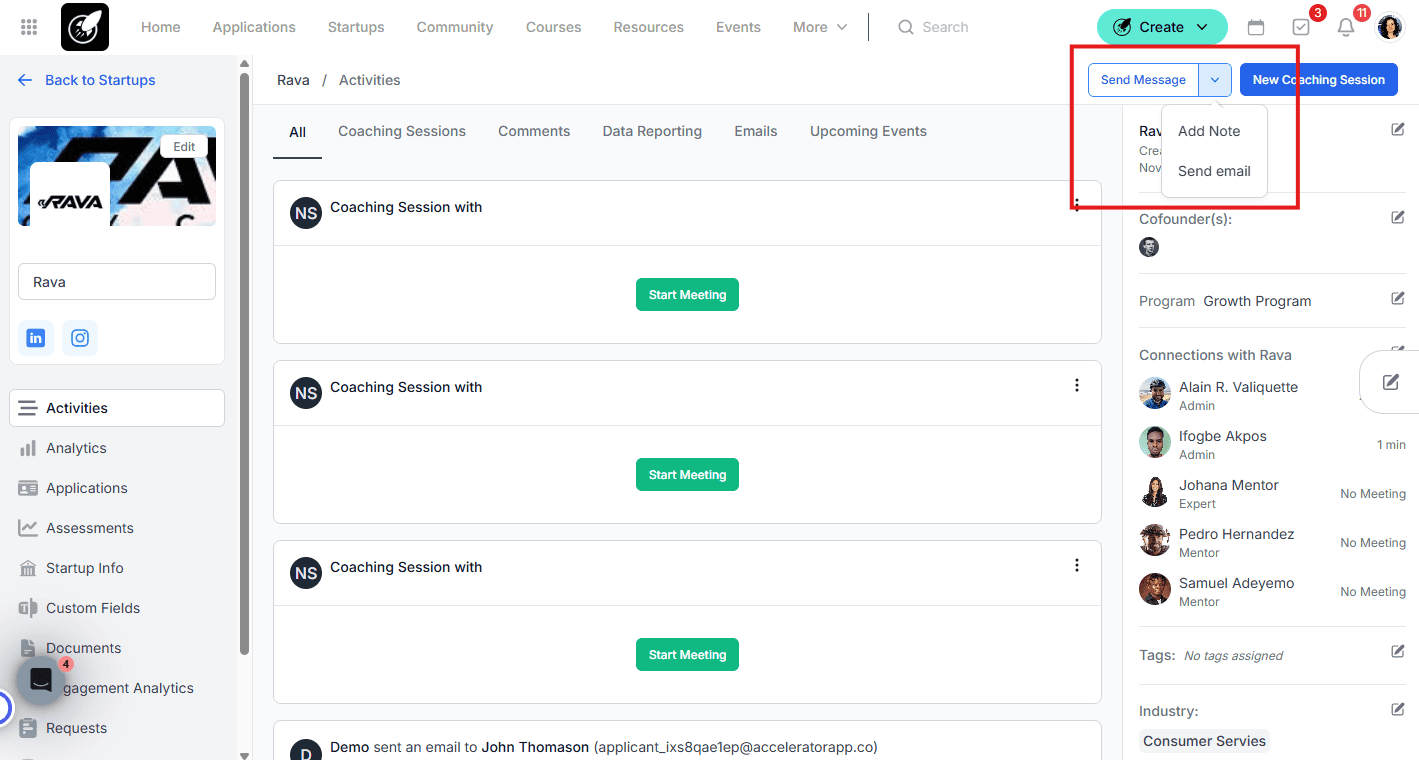Edit Industry with the pencil icon
This screenshot has width=1419, height=760.
point(1398,710)
